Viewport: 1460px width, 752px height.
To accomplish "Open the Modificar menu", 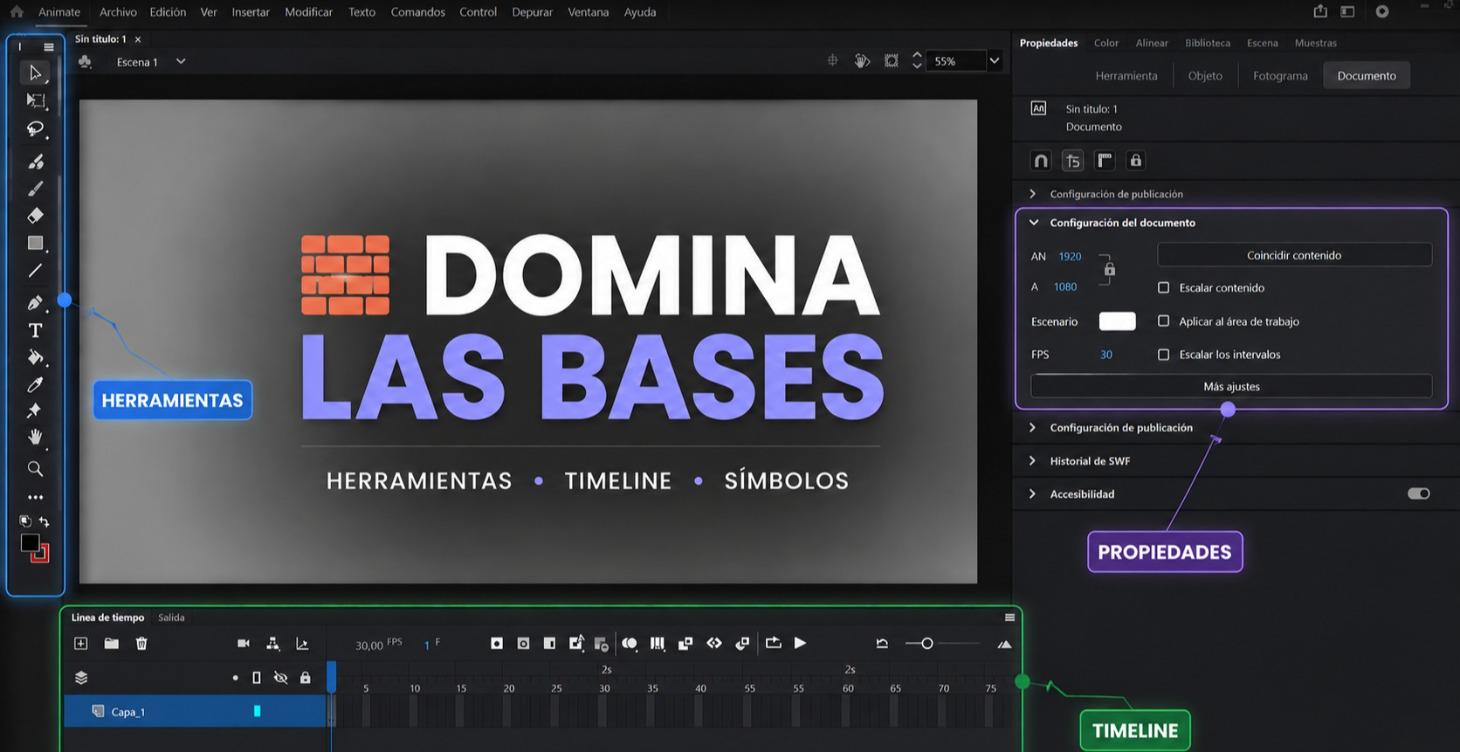I will coord(309,12).
